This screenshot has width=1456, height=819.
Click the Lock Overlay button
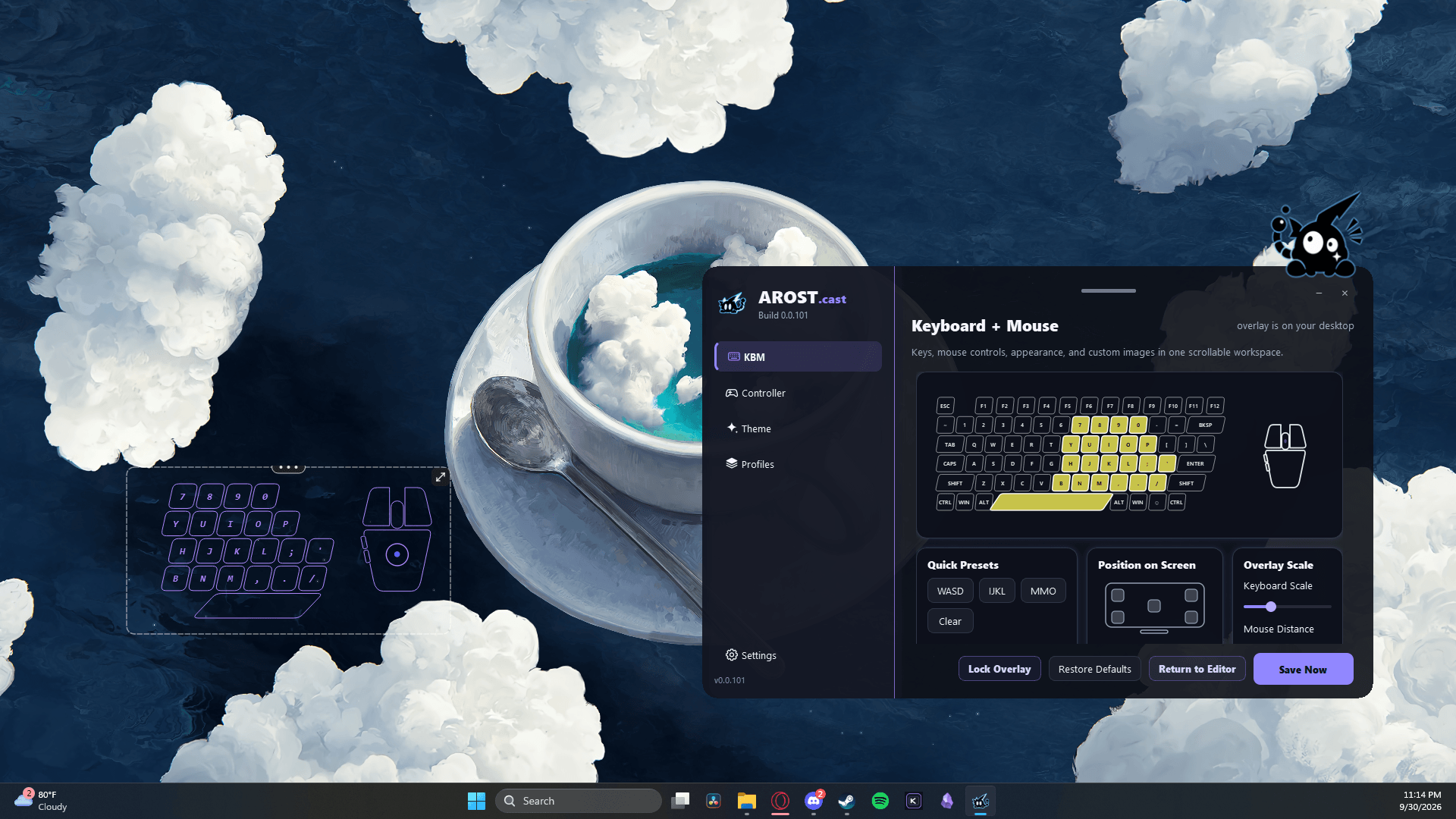coord(999,669)
